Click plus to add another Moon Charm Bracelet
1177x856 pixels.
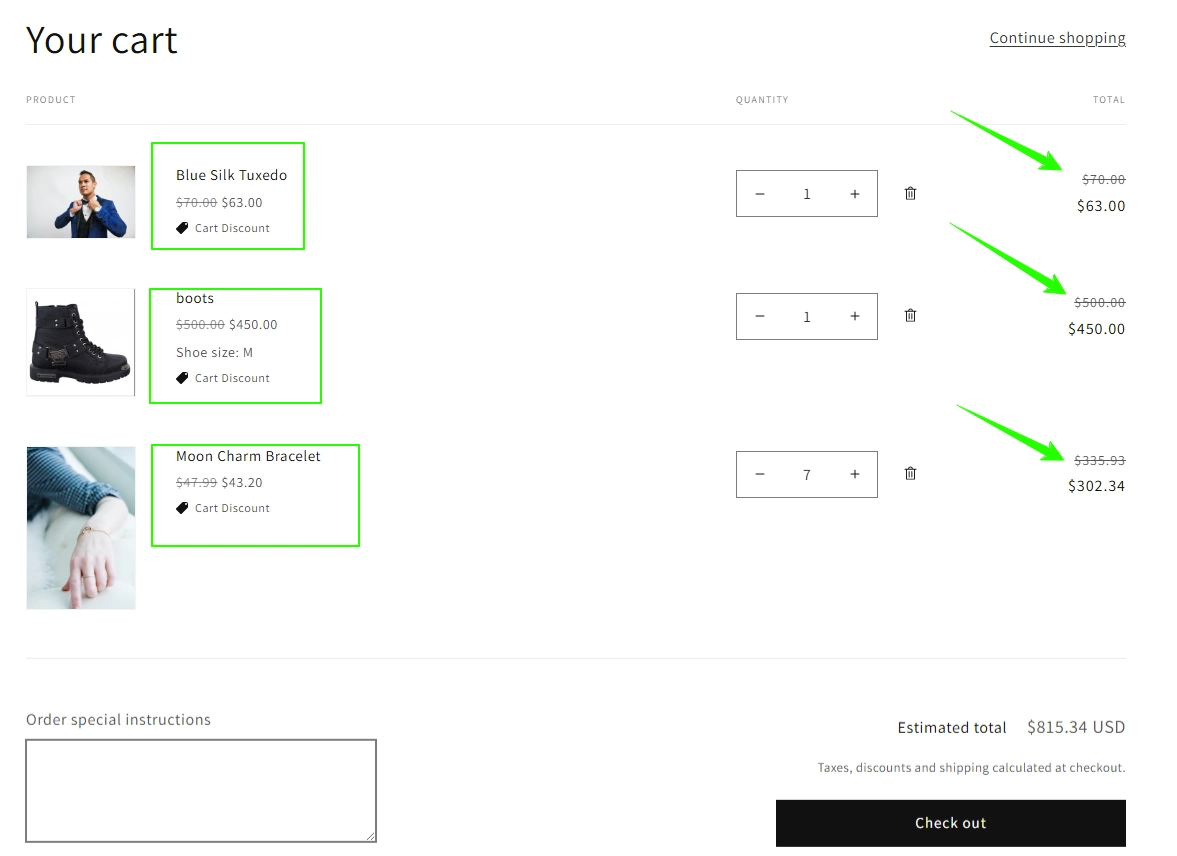855,474
